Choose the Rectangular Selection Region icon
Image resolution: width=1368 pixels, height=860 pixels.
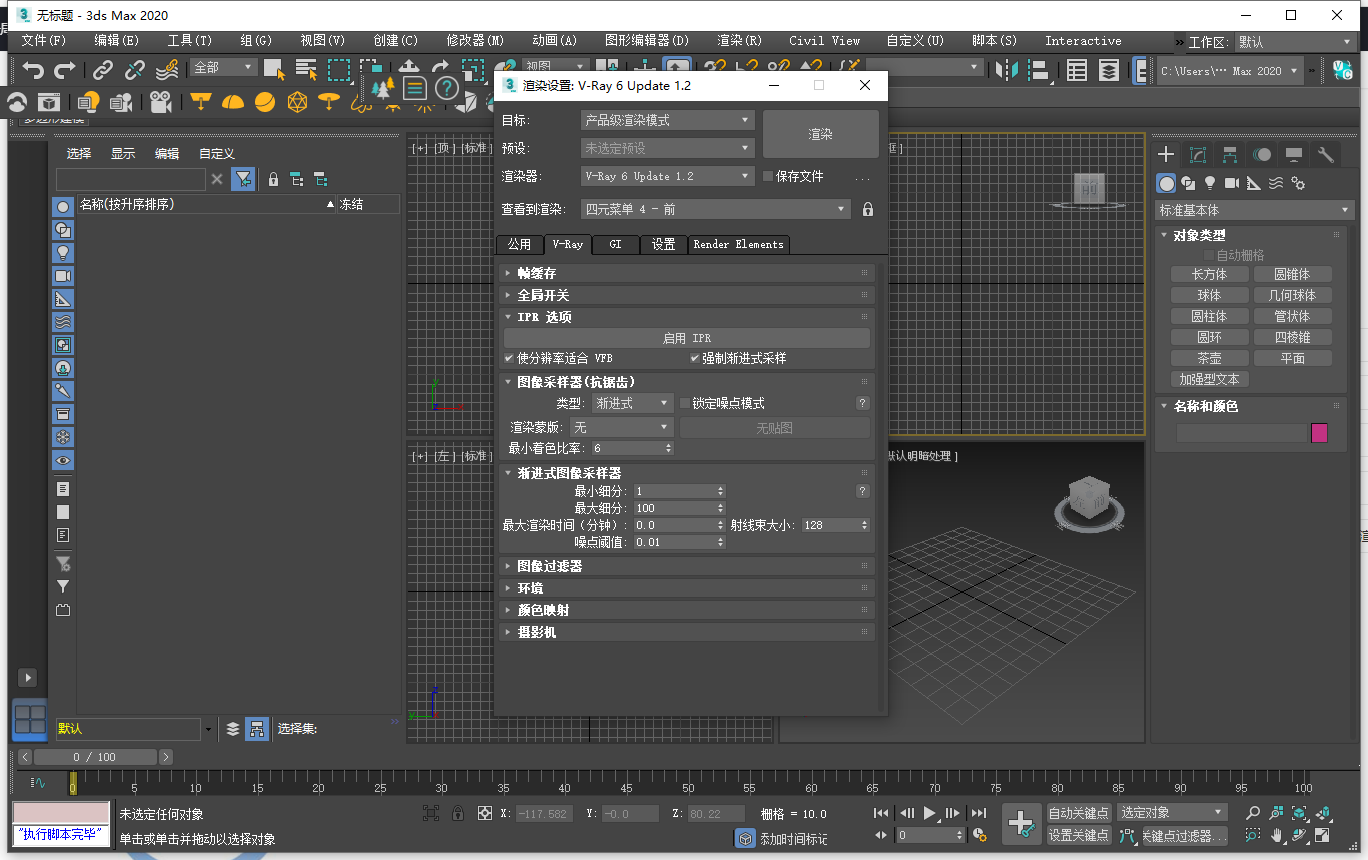pos(339,70)
